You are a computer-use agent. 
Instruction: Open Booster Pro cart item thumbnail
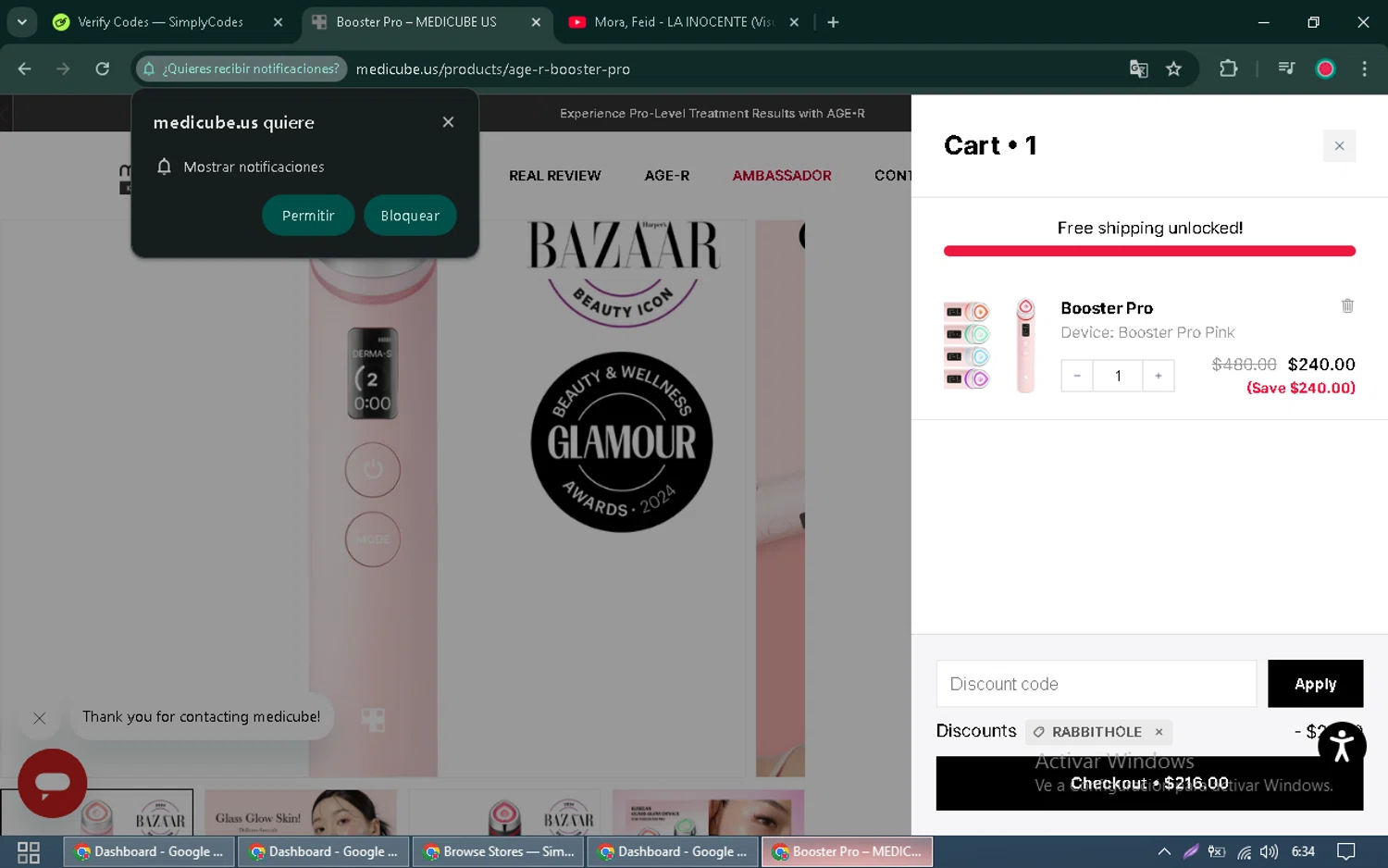click(990, 346)
